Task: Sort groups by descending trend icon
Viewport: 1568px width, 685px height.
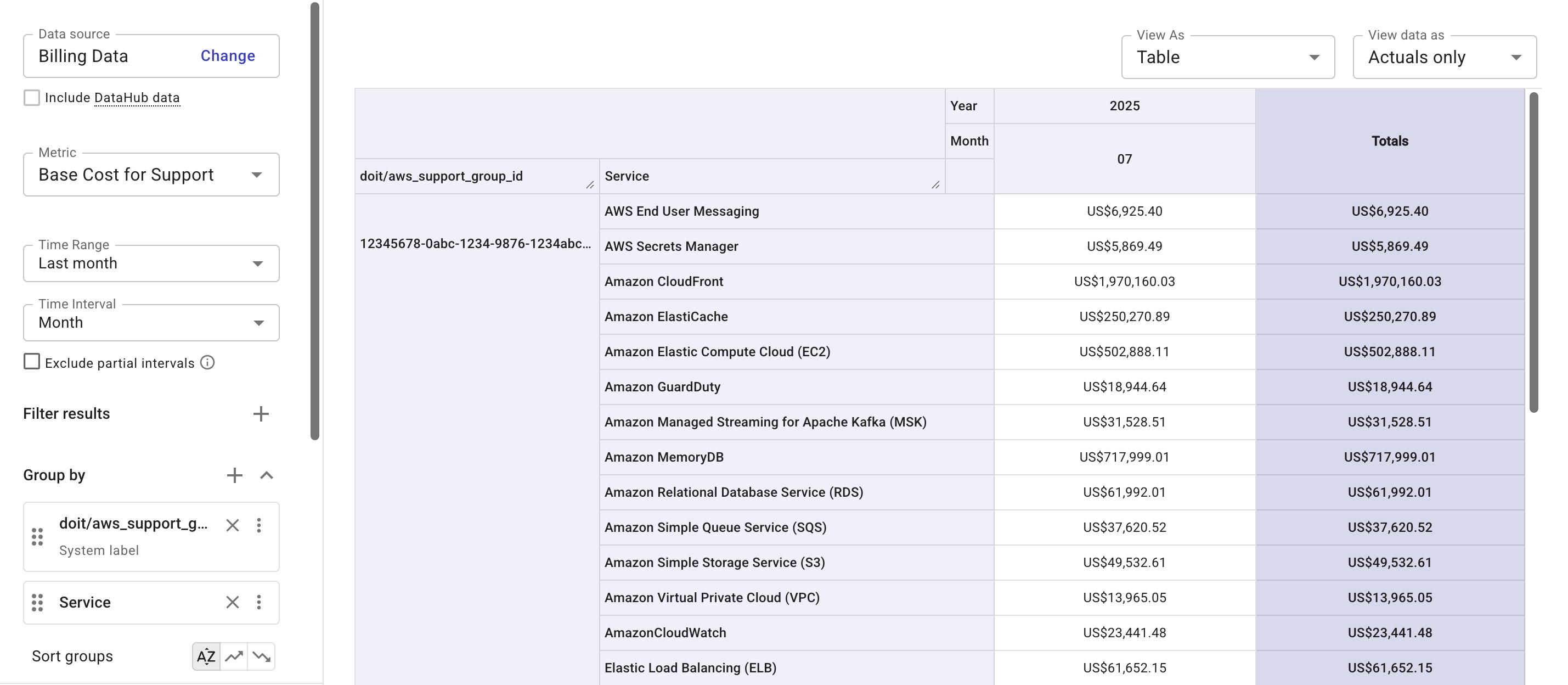Action: coord(262,656)
